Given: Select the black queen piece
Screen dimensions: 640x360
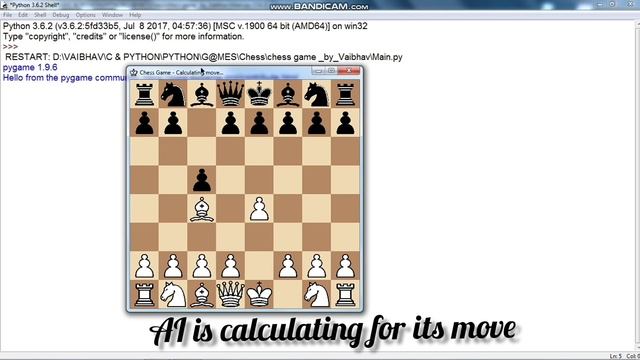Looking at the screenshot, I should pos(231,93).
